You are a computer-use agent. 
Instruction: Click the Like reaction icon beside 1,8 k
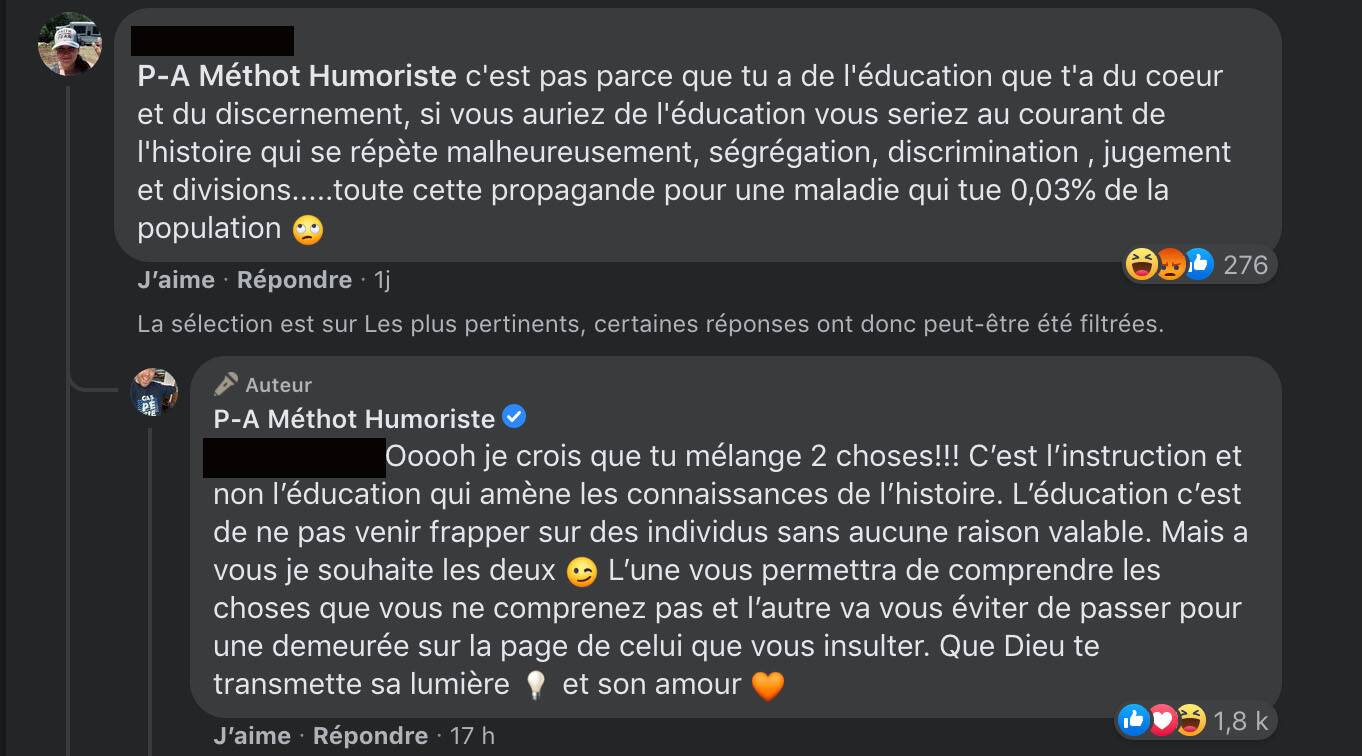click(x=1133, y=719)
